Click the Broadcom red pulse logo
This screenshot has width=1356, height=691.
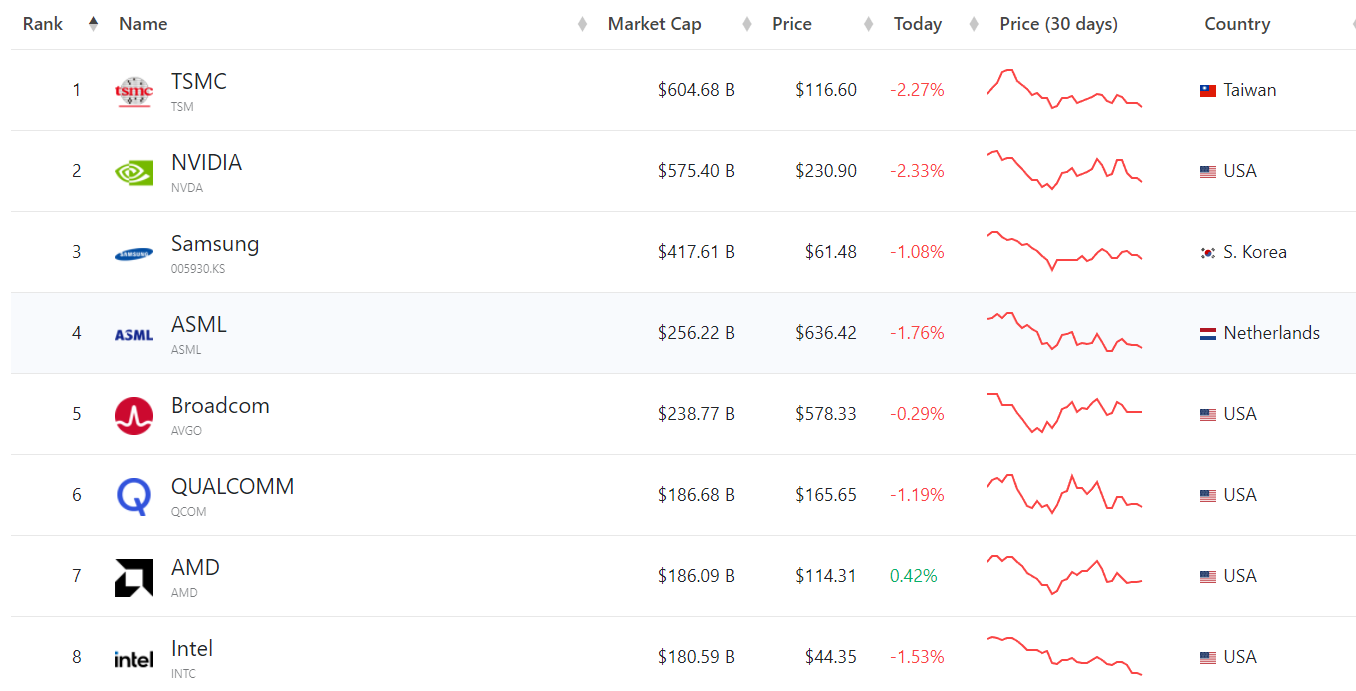point(133,415)
